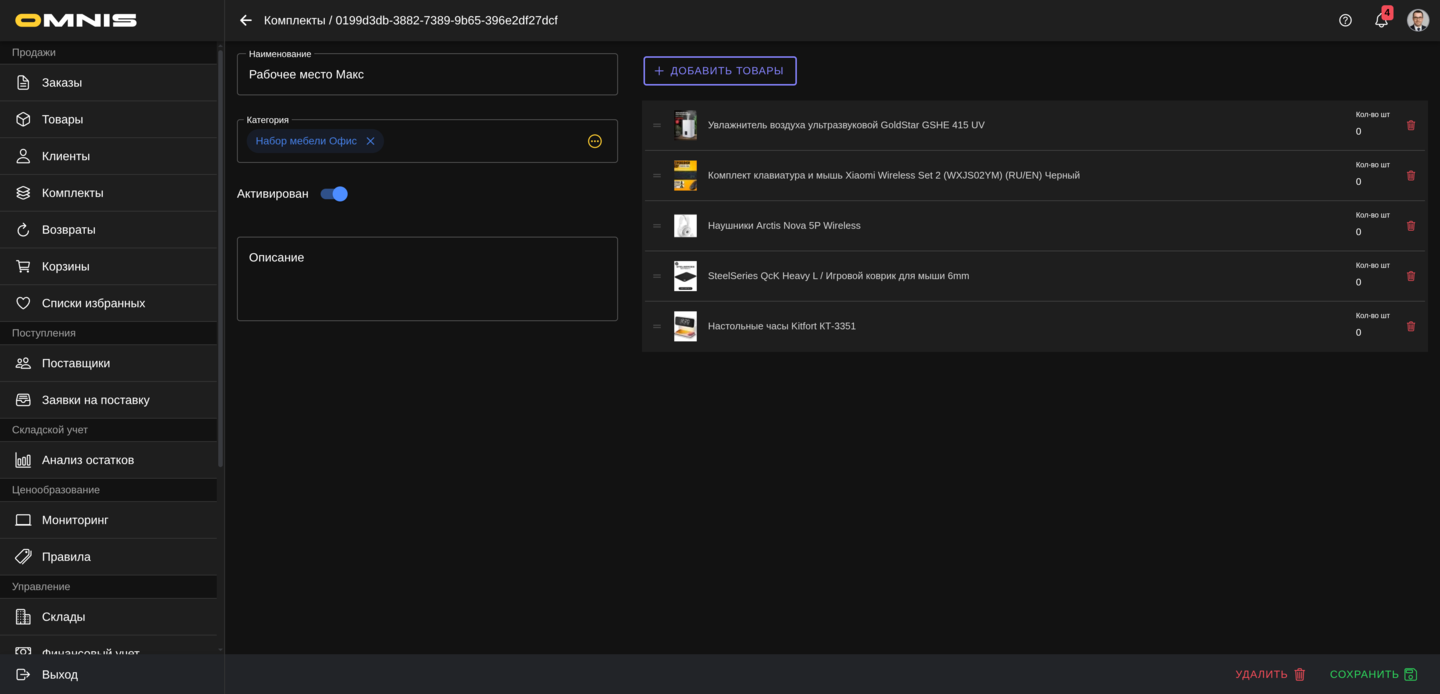Image resolution: width=1440 pixels, height=694 pixels.
Task: Open the help question mark icon
Action: point(1345,20)
